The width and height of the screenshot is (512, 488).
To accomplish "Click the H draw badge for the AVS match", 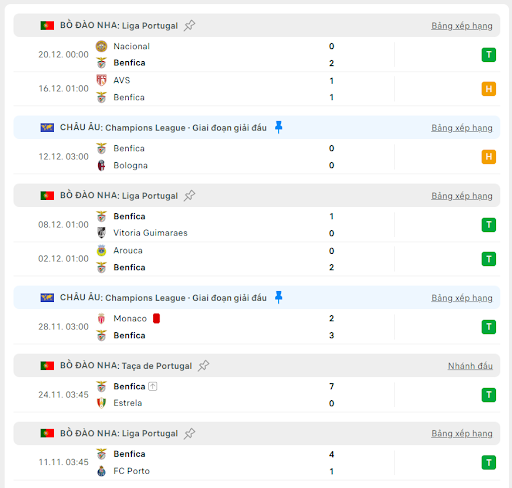I will [489, 89].
